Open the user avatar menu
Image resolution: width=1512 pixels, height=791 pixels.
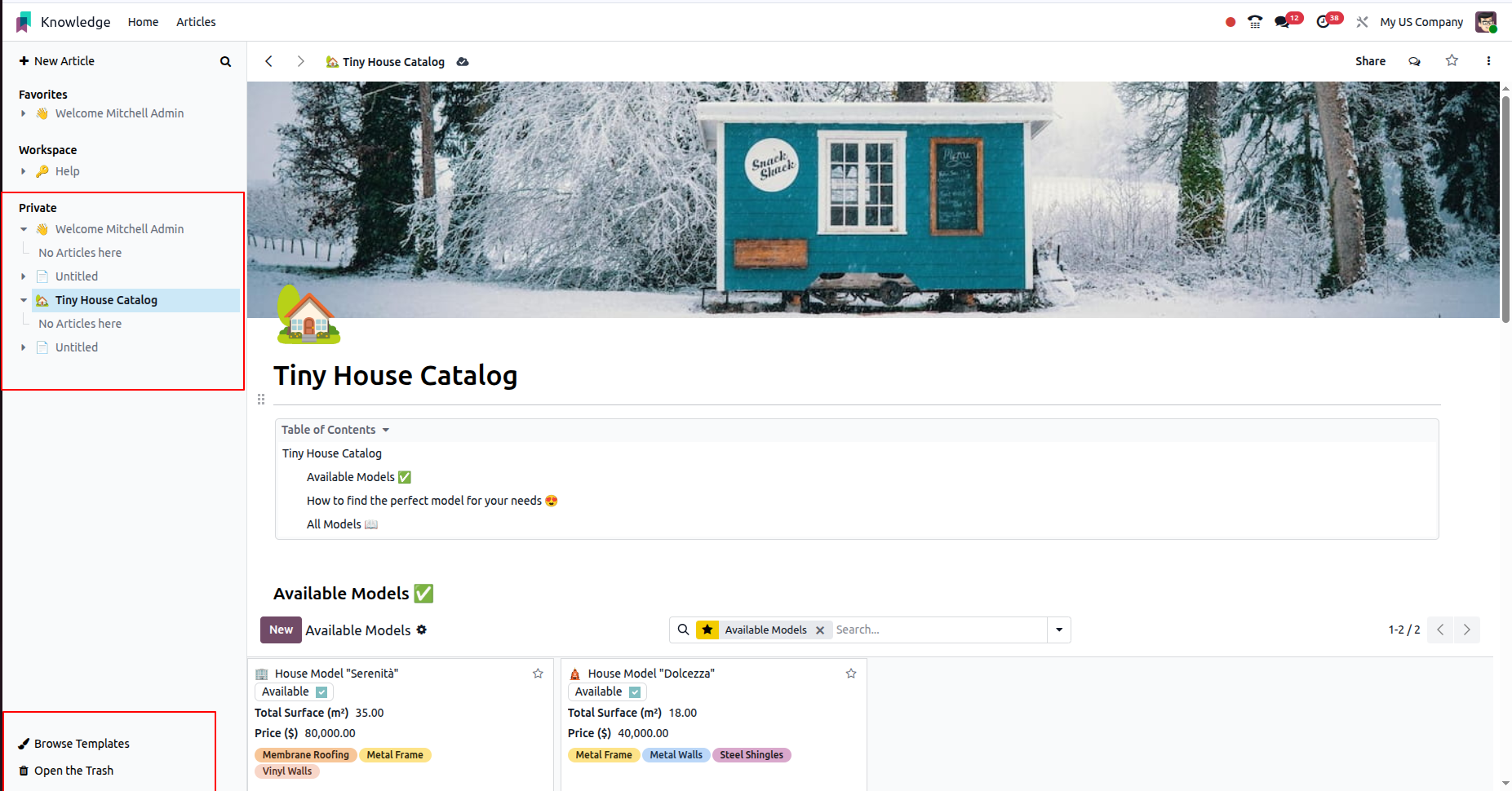(1486, 22)
